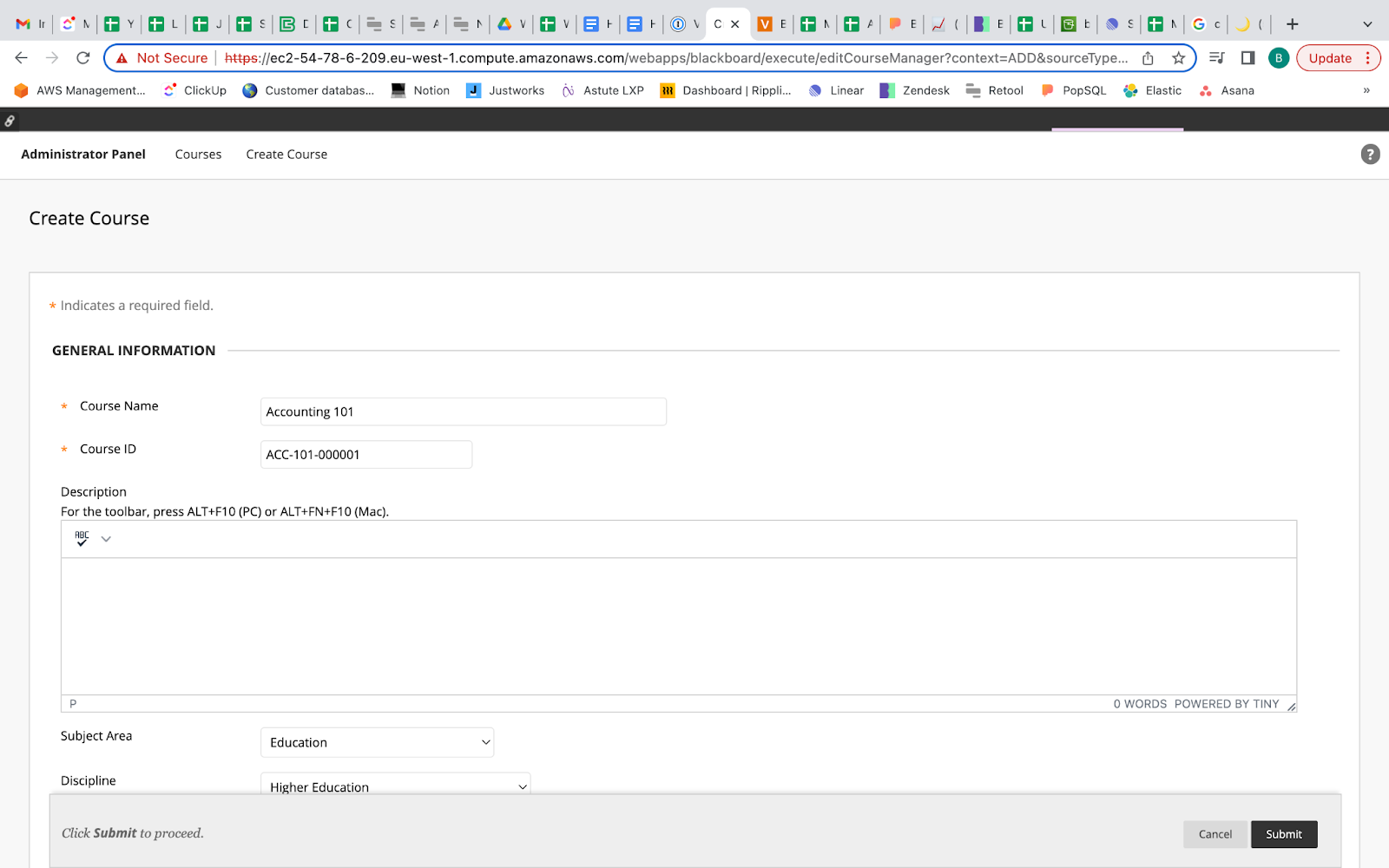Click the chain link icon in dark bar
The width and height of the screenshot is (1389, 868).
[10, 121]
